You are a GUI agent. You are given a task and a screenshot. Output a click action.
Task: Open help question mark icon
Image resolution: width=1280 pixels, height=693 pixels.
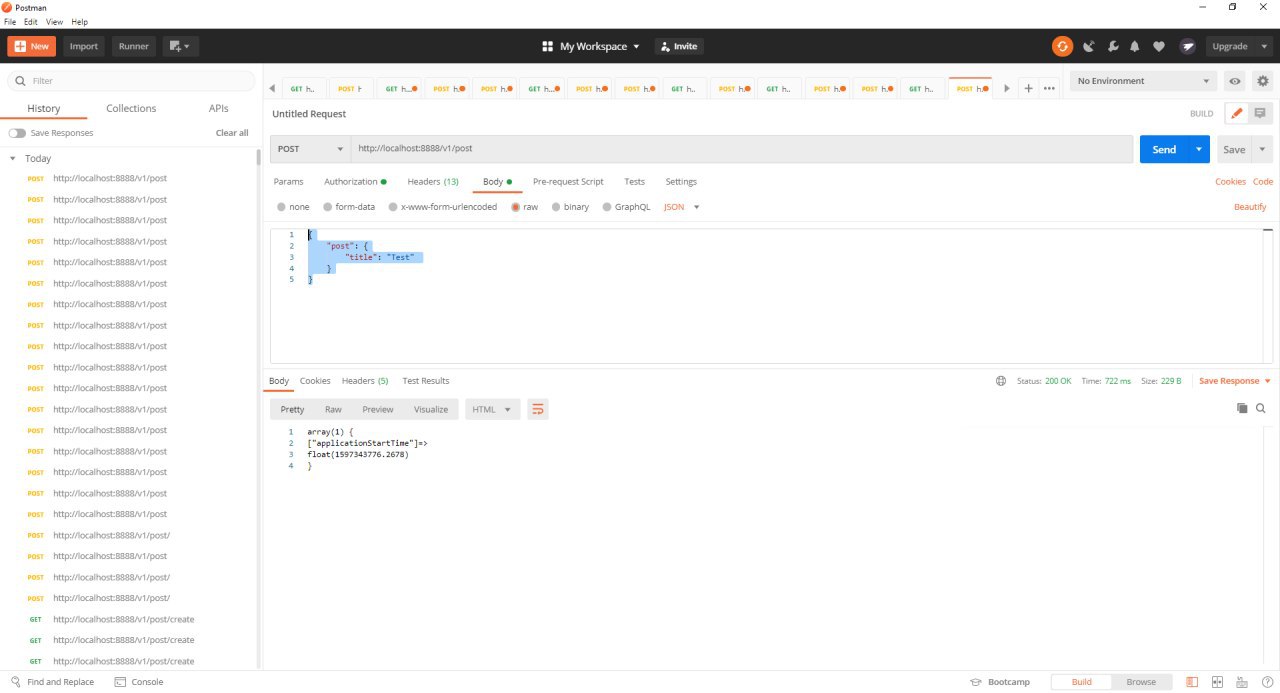pos(1265,682)
